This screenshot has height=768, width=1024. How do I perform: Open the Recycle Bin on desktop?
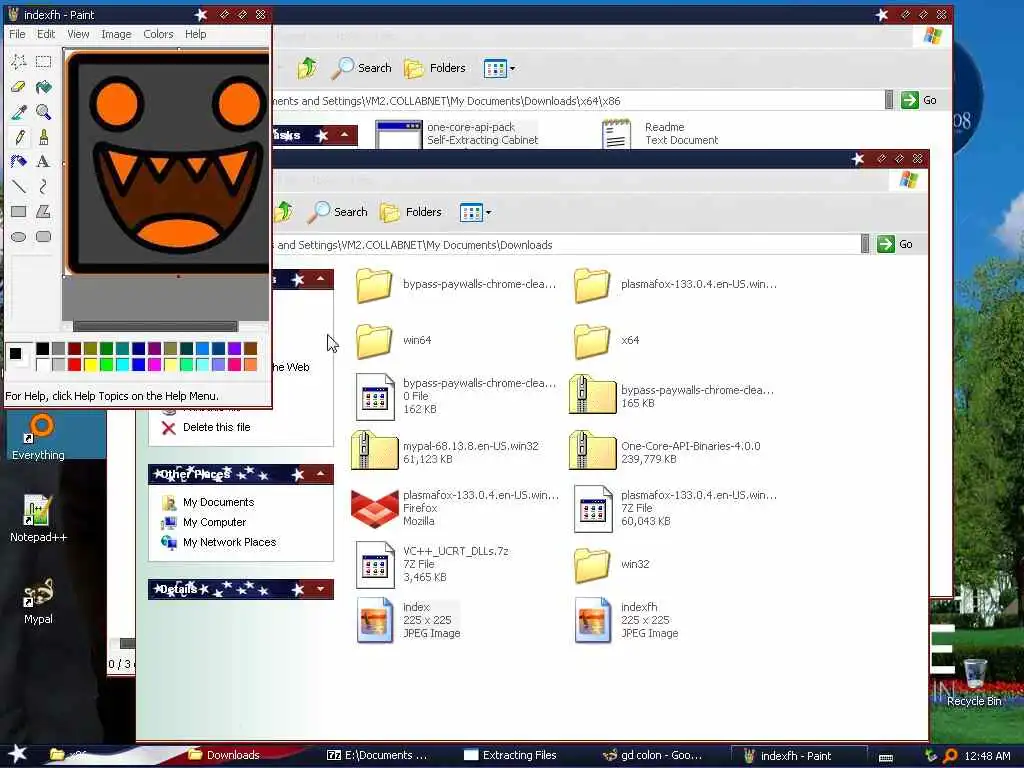(x=974, y=682)
